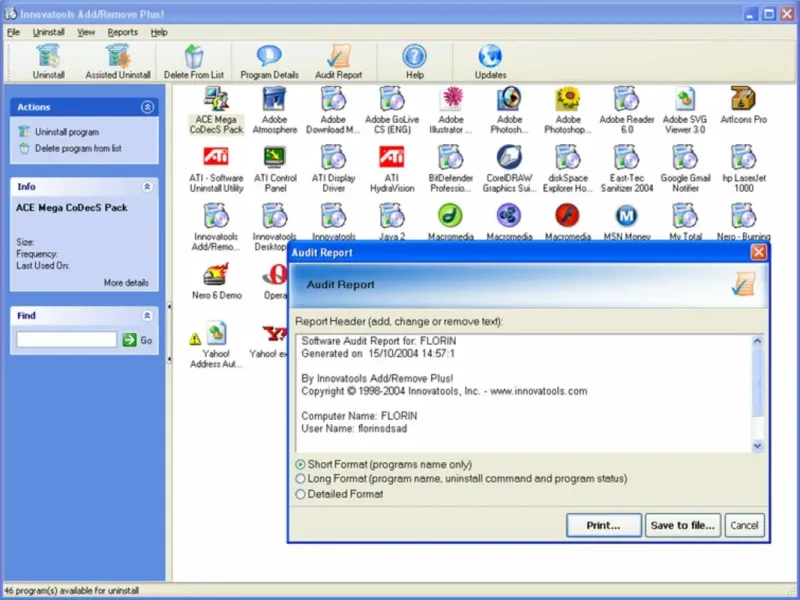800x600 pixels.
Task: Choose Short Format radio option
Action: 300,464
